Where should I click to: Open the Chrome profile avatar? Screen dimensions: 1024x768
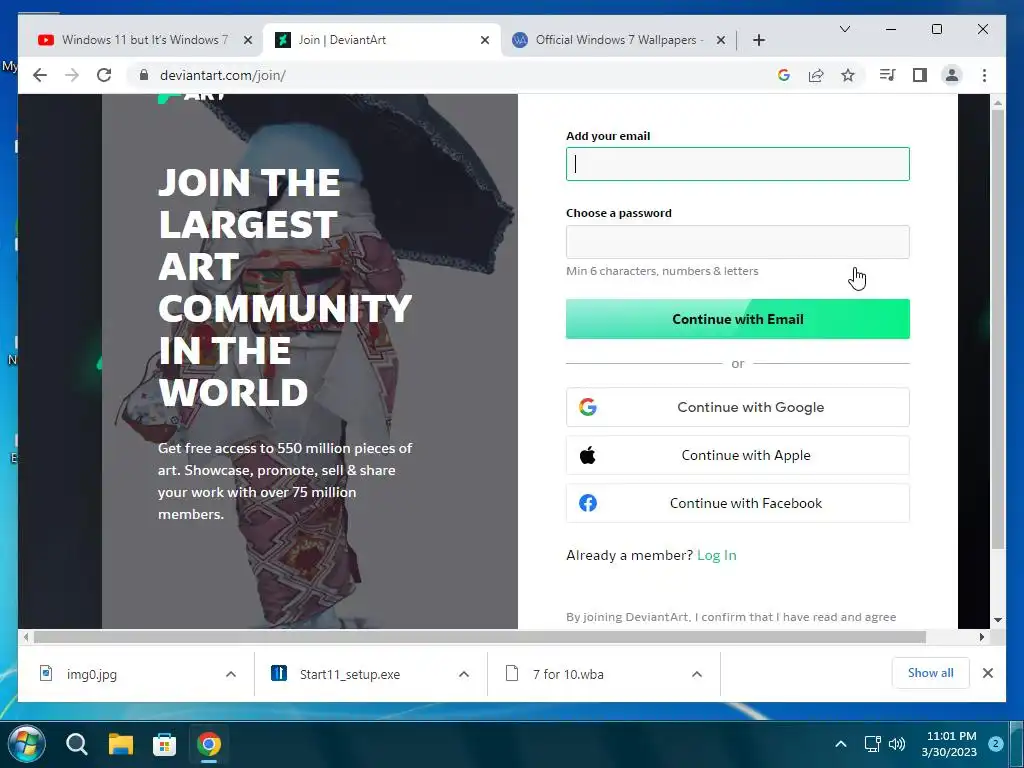(x=952, y=75)
